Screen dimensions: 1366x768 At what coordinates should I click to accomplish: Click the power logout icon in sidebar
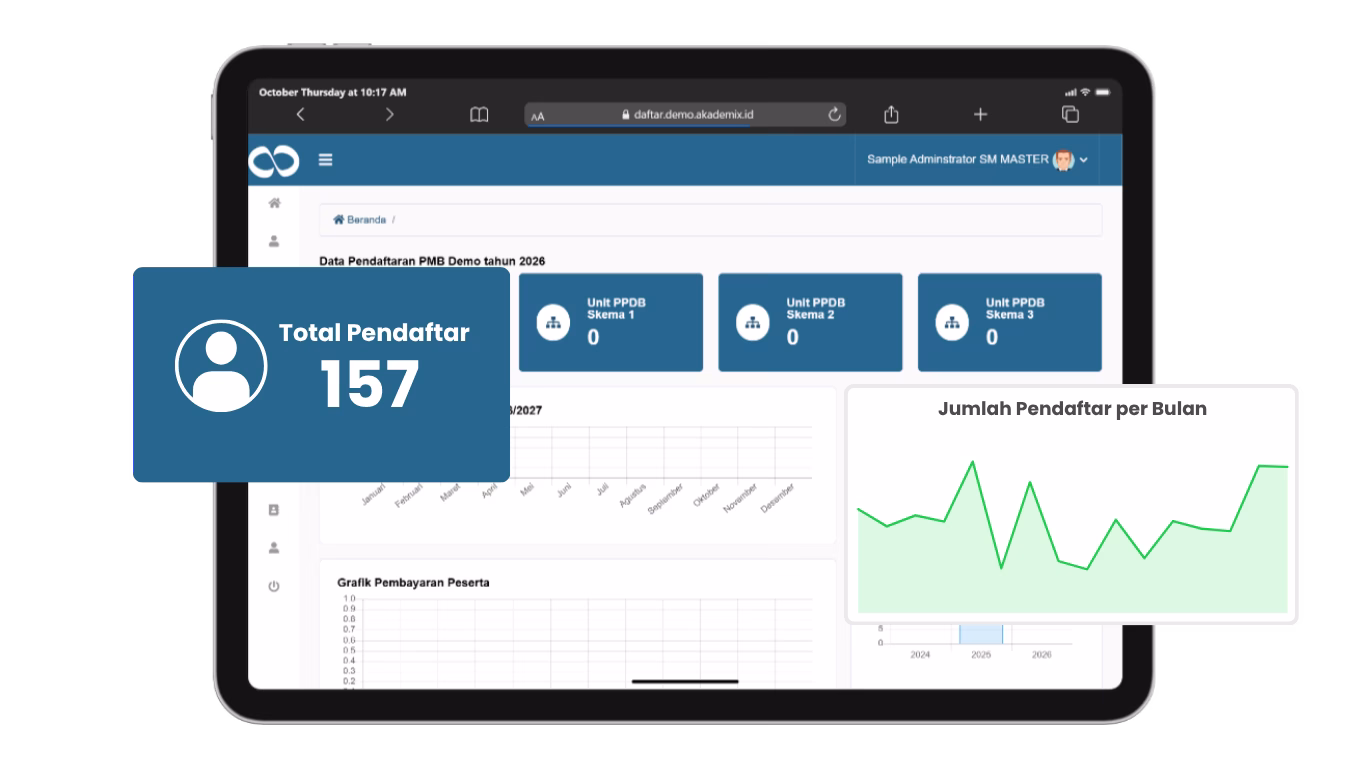pyautogui.click(x=274, y=586)
